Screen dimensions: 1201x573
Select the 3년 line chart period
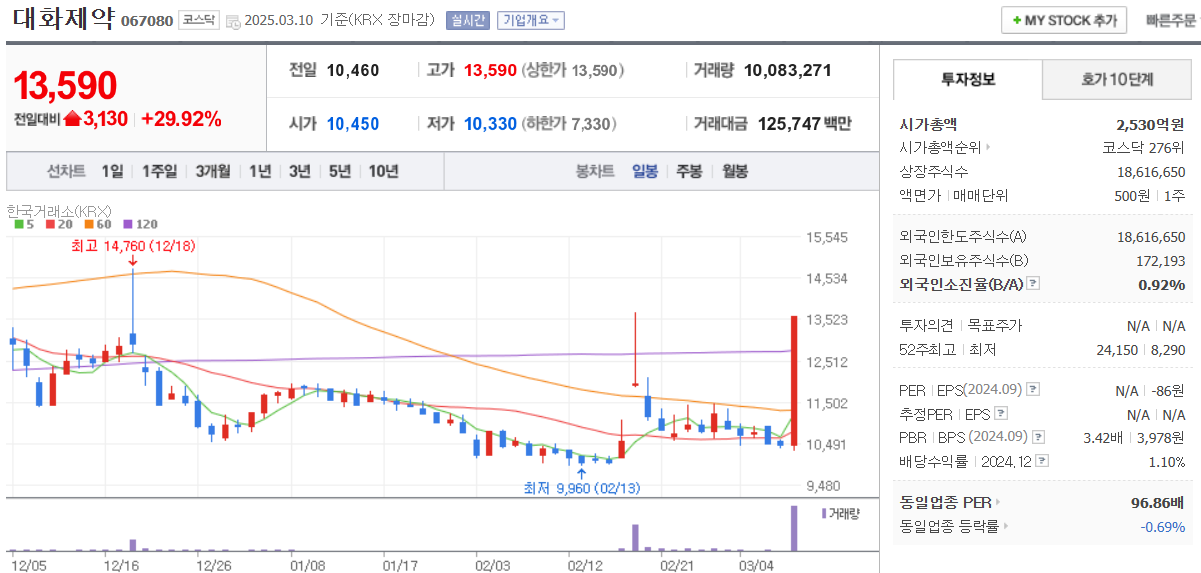[300, 171]
